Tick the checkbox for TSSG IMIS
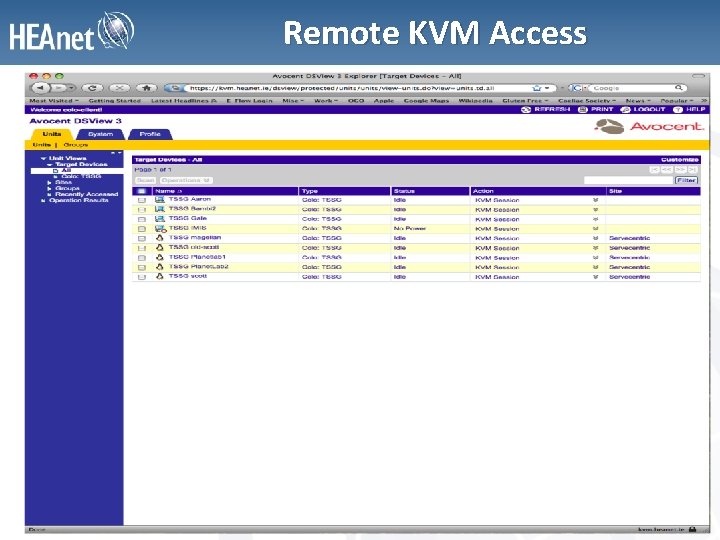Viewport: 720px width, 540px height. (142, 229)
